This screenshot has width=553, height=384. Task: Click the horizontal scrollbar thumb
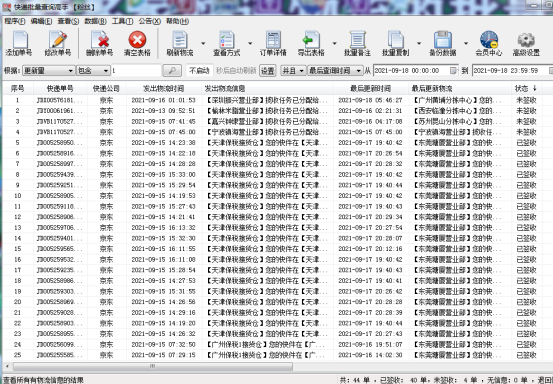(x=153, y=366)
